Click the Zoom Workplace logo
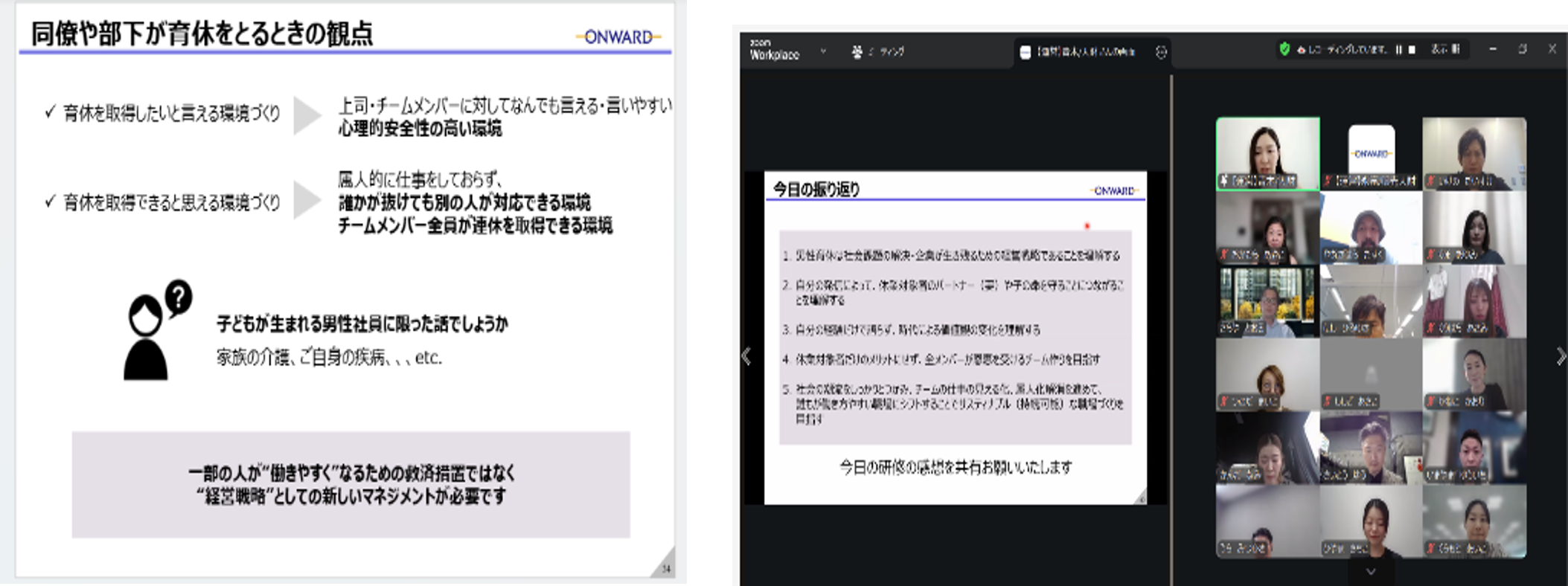1568x586 pixels. click(x=774, y=50)
